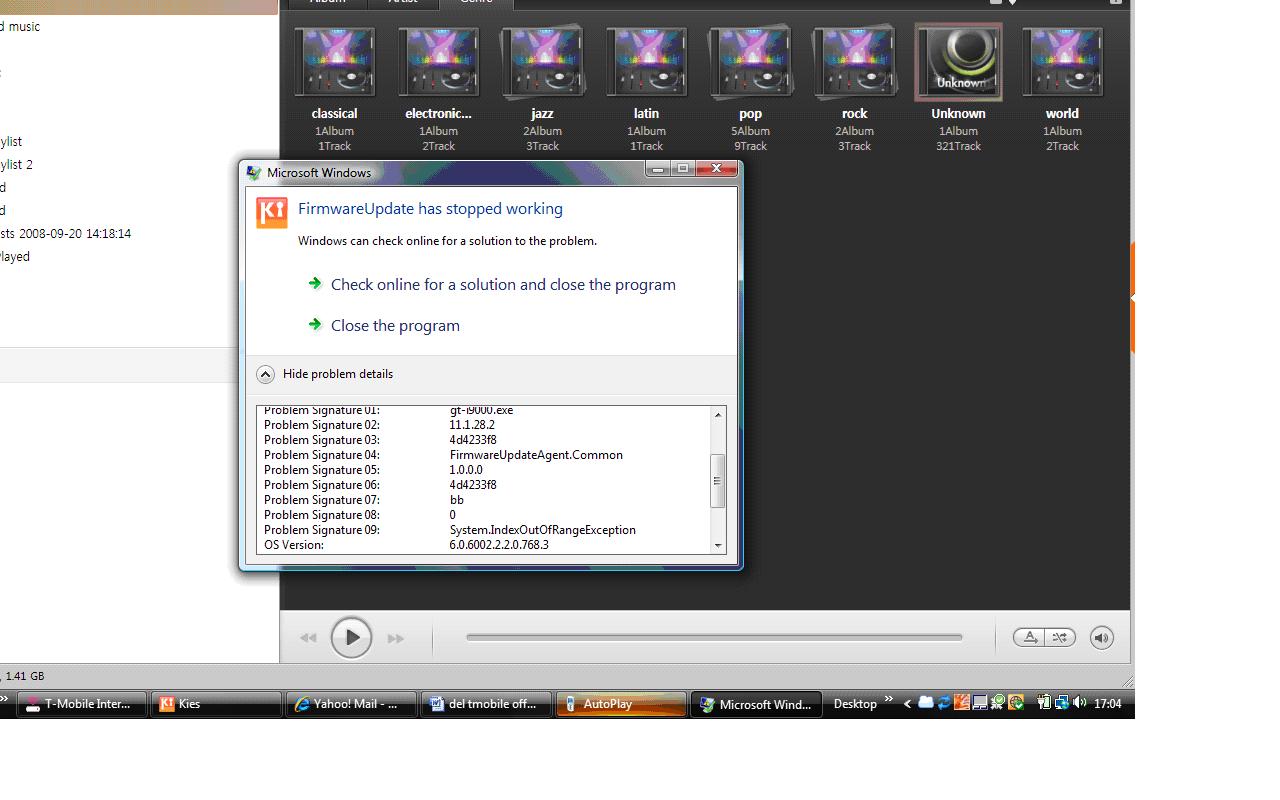Select 'FirmwareUpdateAgent.Common' value in details
The image size is (1280, 800).
[536, 455]
